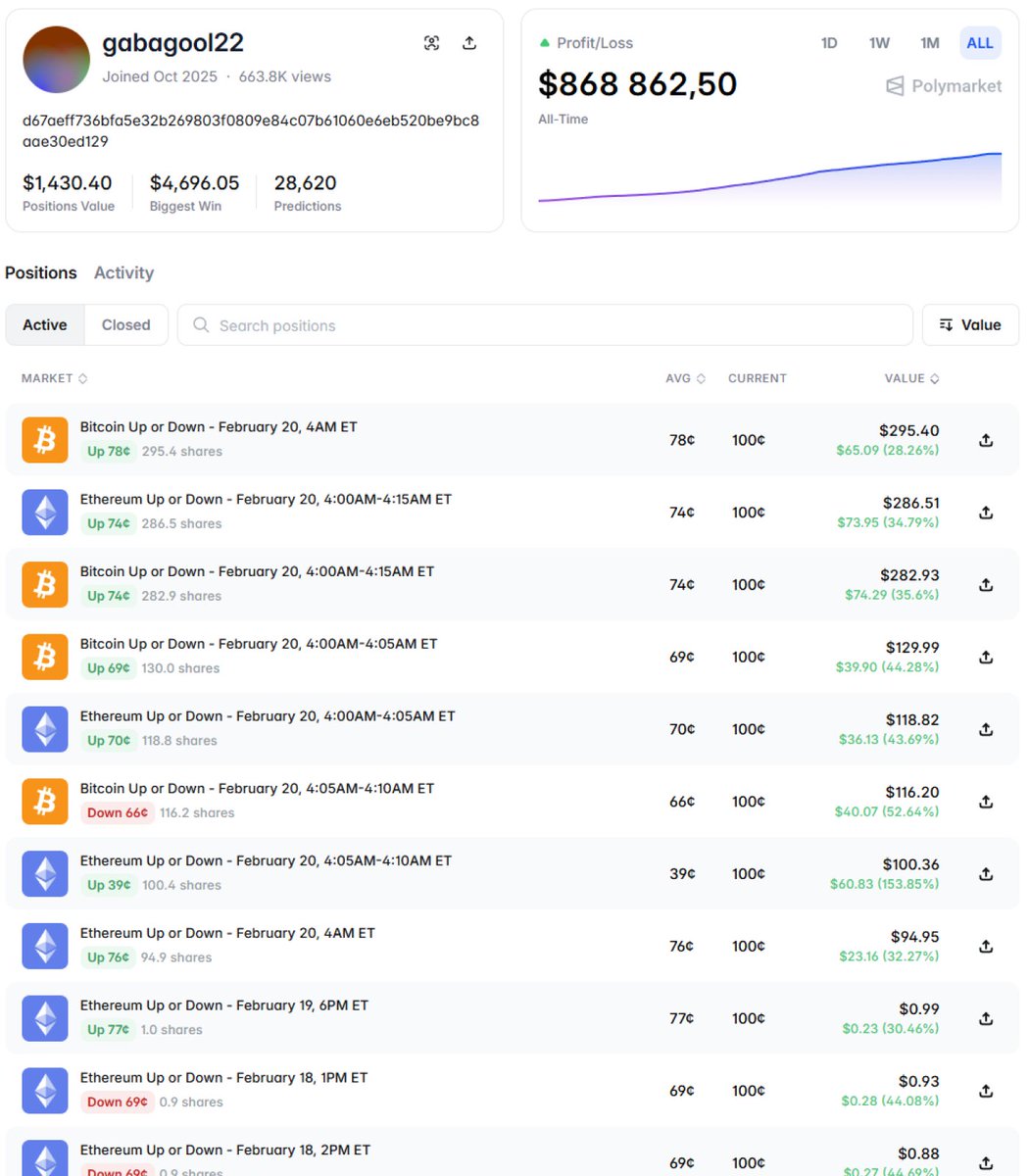Share Ethereum February 18, 1PM ET position
Screen dimensions: 1029x1176
pyautogui.click(x=986, y=1091)
